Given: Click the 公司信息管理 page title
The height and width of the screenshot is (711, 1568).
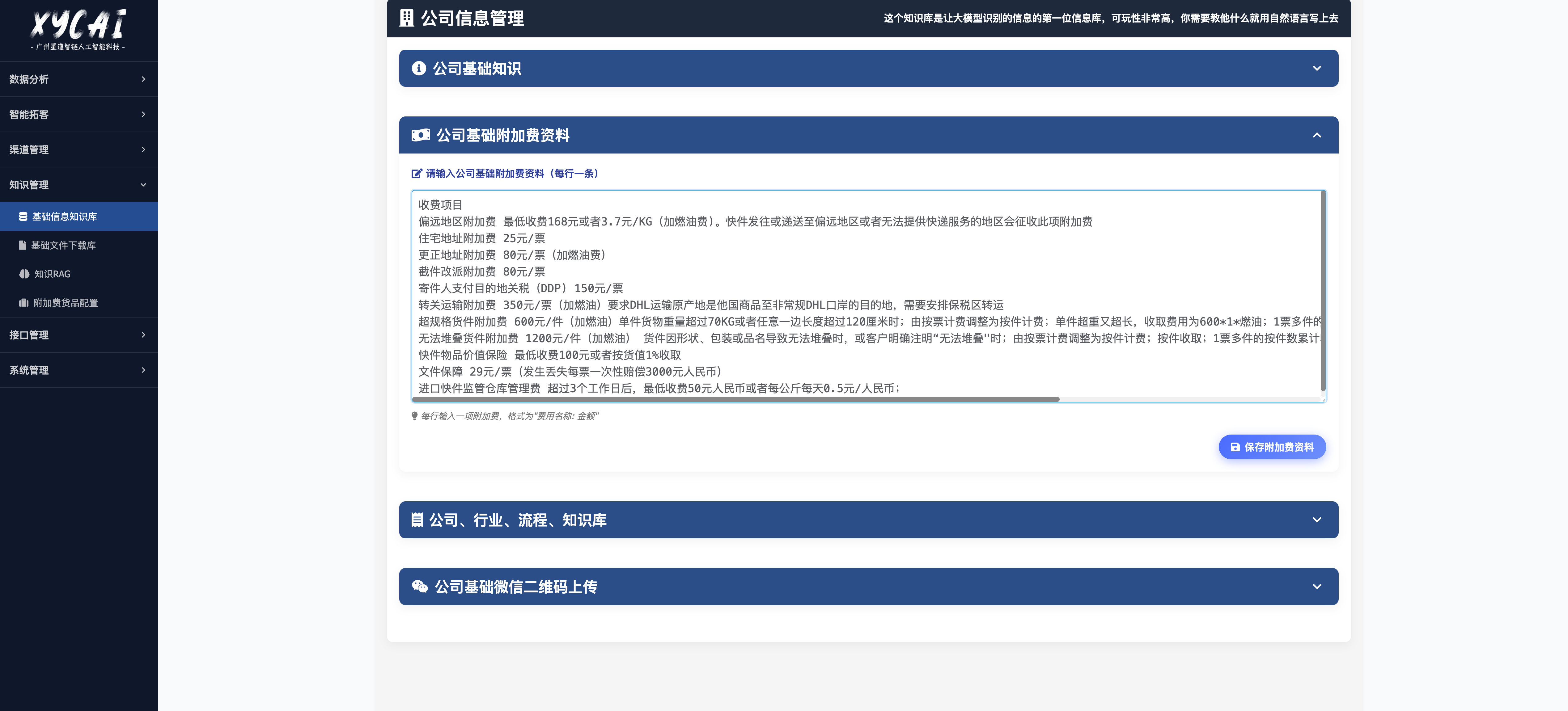Looking at the screenshot, I should [473, 18].
